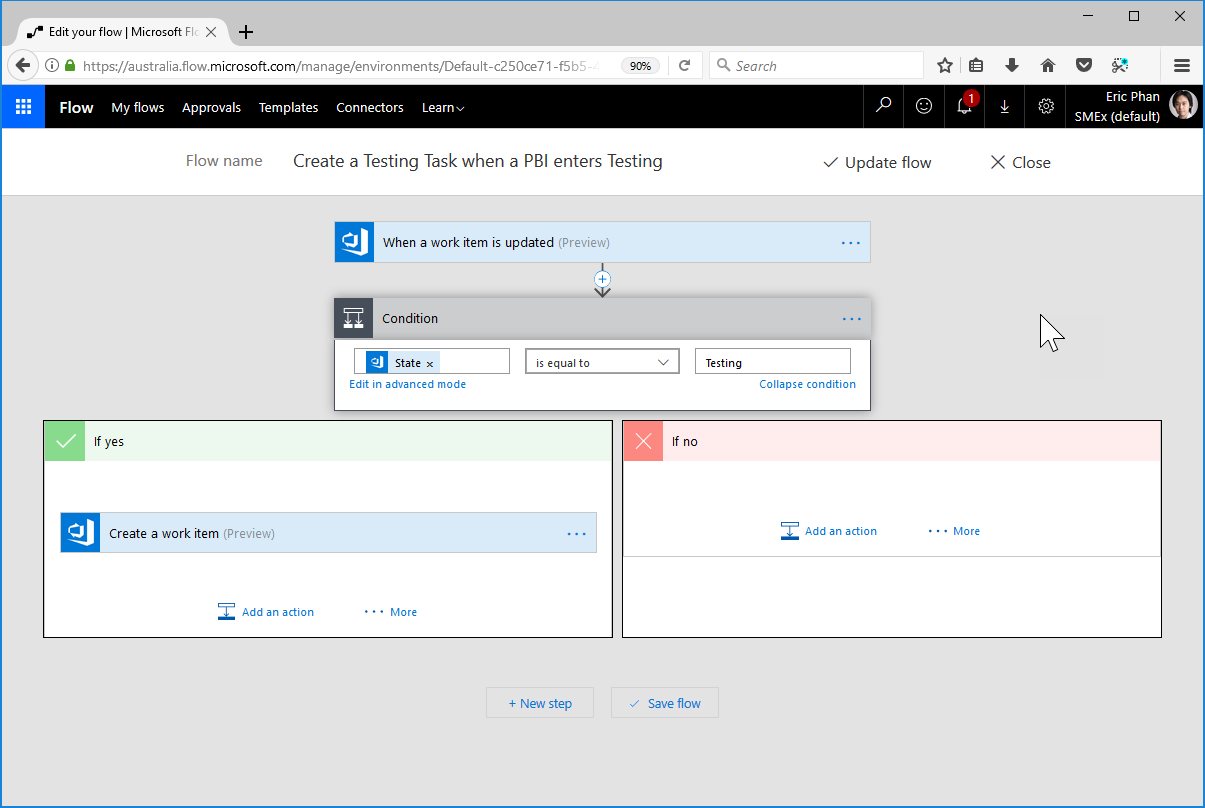Open notifications bell with red badge
Image resolution: width=1205 pixels, height=808 pixels.
coord(964,106)
